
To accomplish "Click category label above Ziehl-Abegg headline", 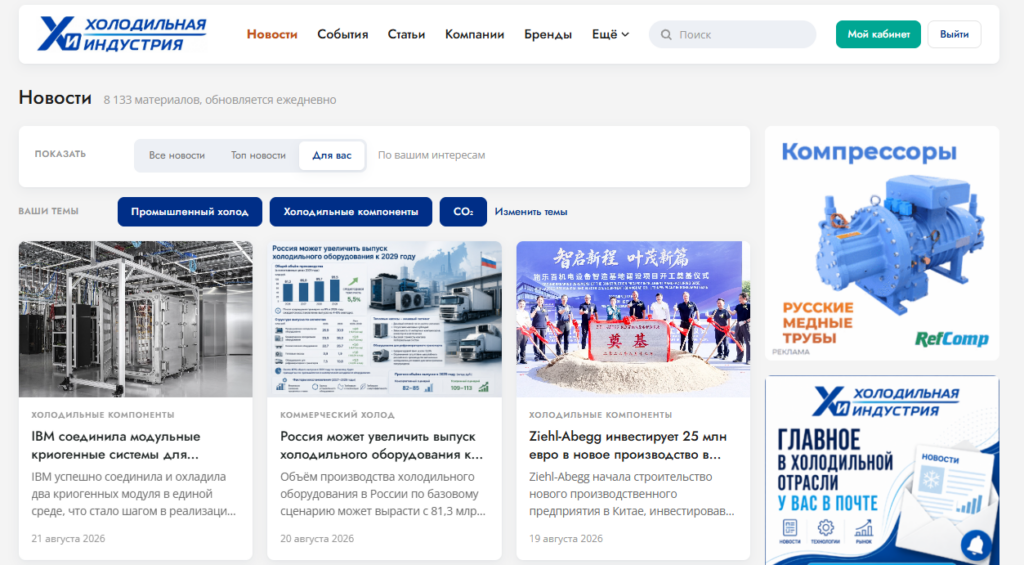I will tap(600, 415).
